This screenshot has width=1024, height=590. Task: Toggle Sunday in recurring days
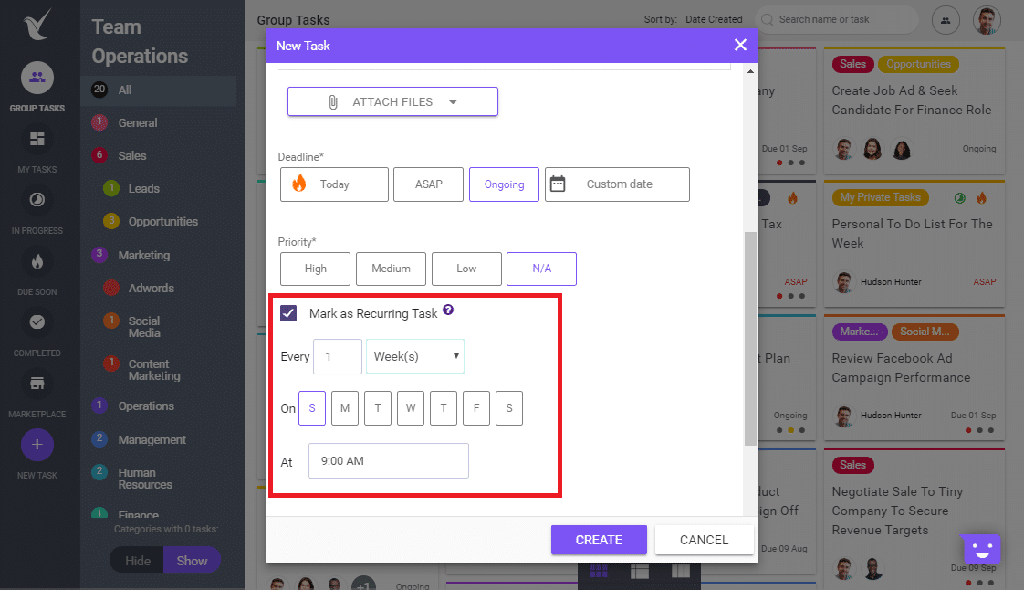click(312, 408)
